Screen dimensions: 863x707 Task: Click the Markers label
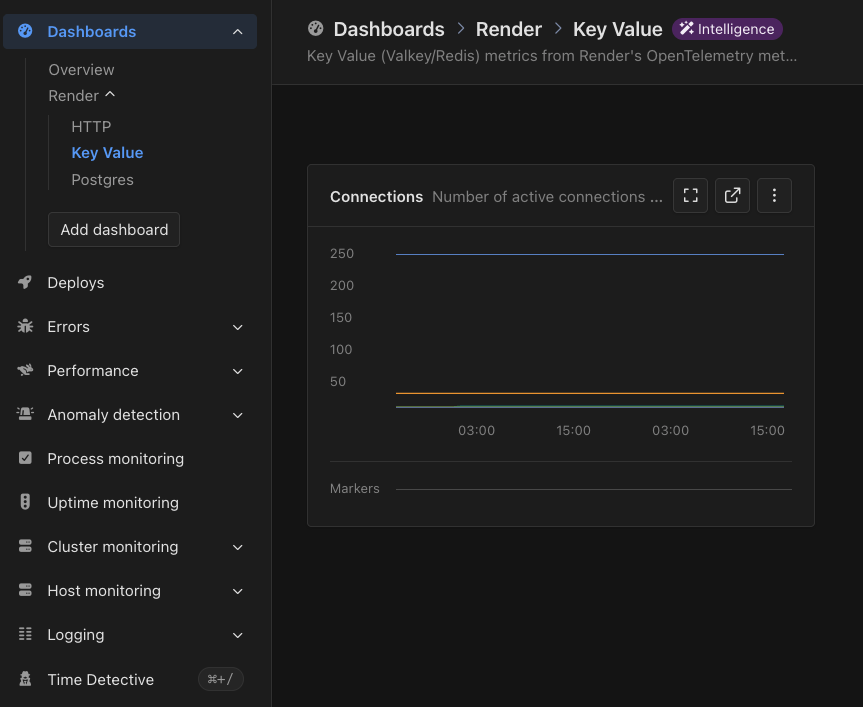coord(354,489)
